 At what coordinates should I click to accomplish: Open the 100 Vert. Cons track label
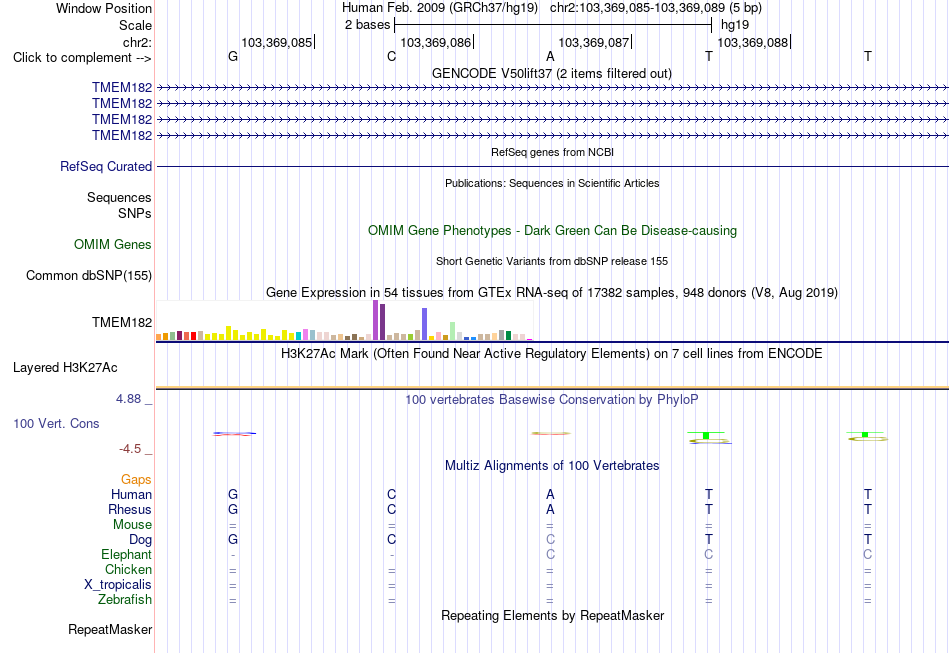pyautogui.click(x=56, y=423)
